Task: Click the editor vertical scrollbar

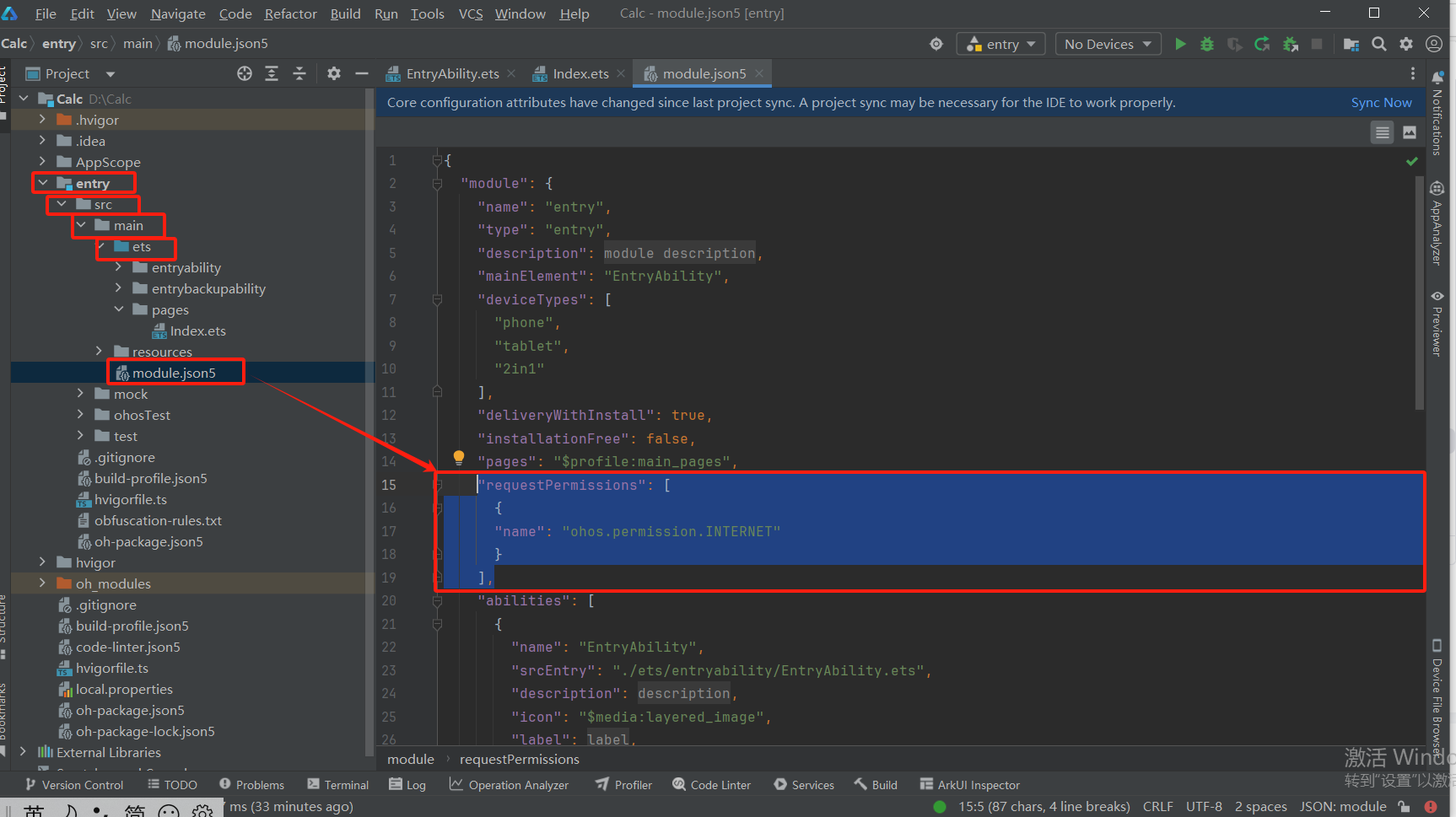Action: [x=1420, y=293]
